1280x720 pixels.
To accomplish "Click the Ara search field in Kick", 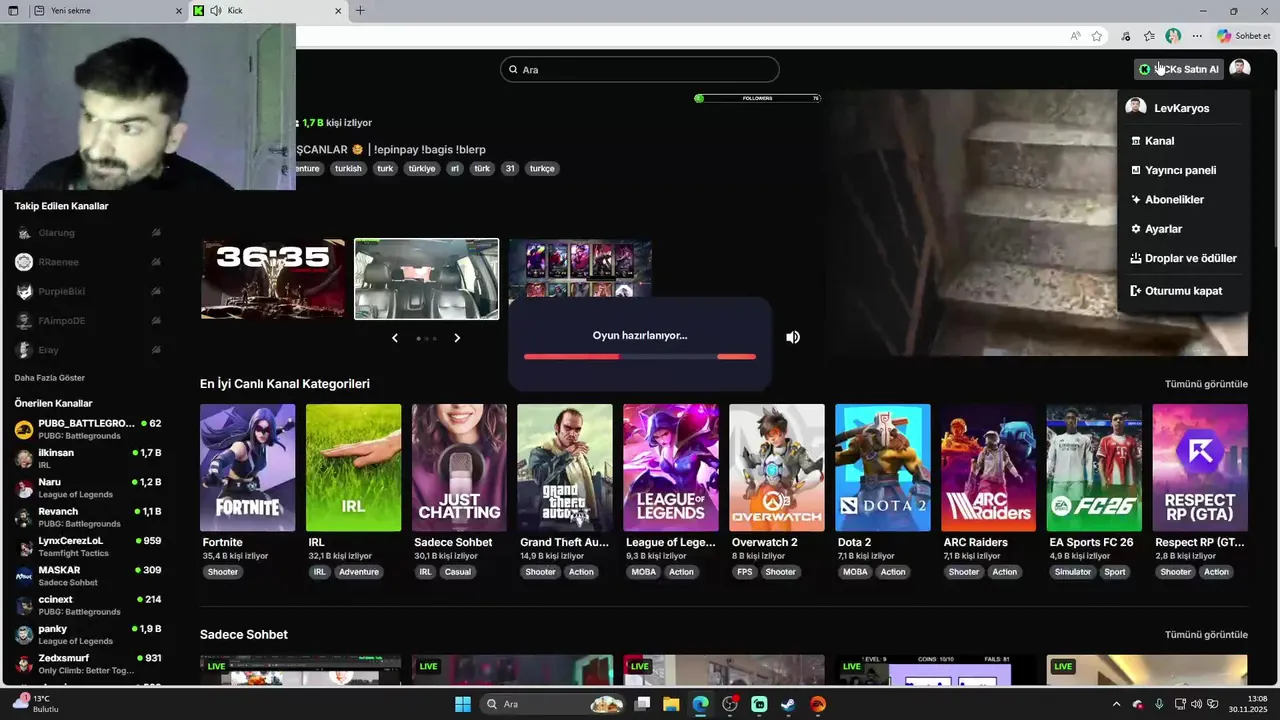I will [x=640, y=70].
